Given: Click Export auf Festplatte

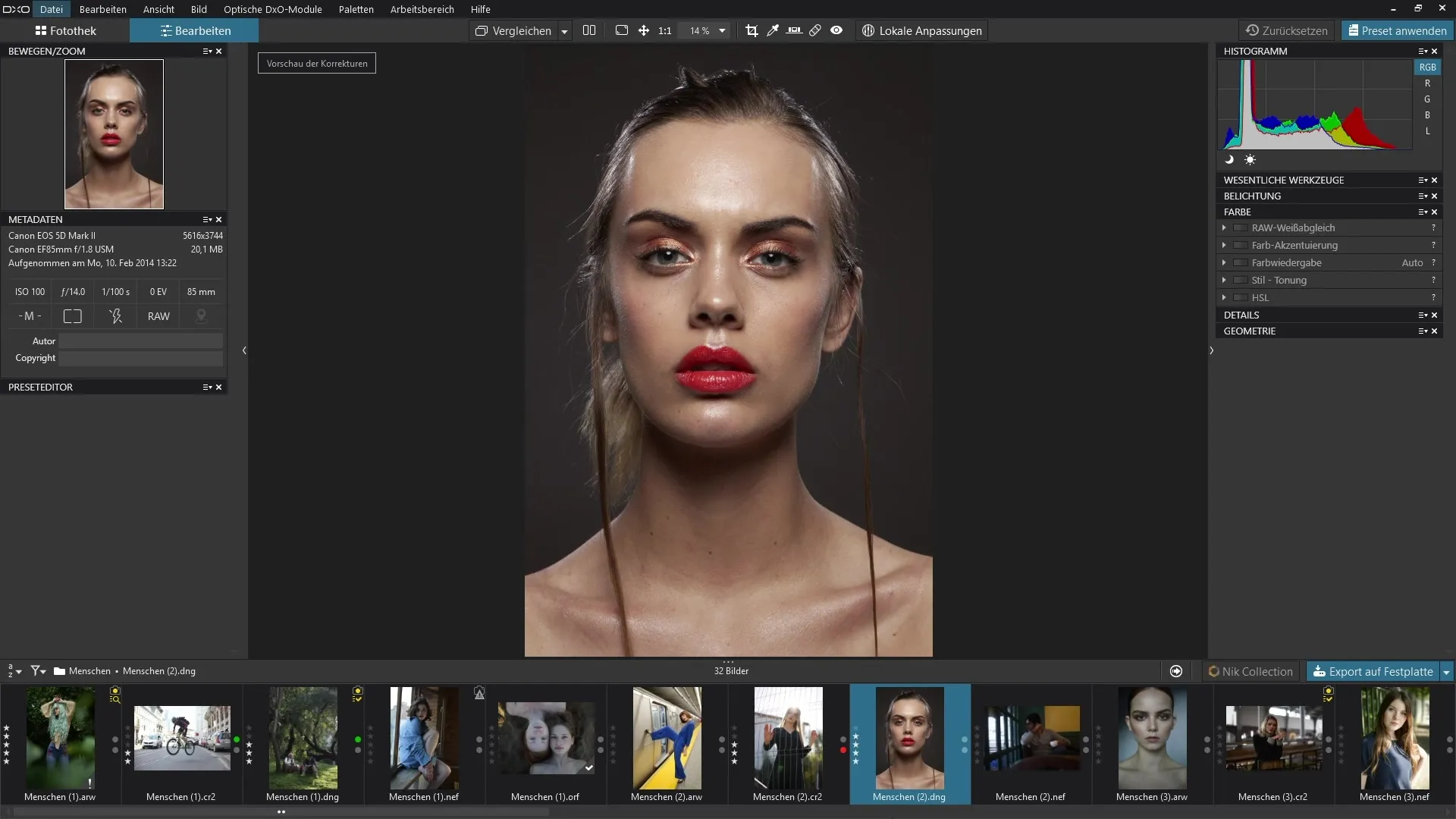Looking at the screenshot, I should point(1373,672).
